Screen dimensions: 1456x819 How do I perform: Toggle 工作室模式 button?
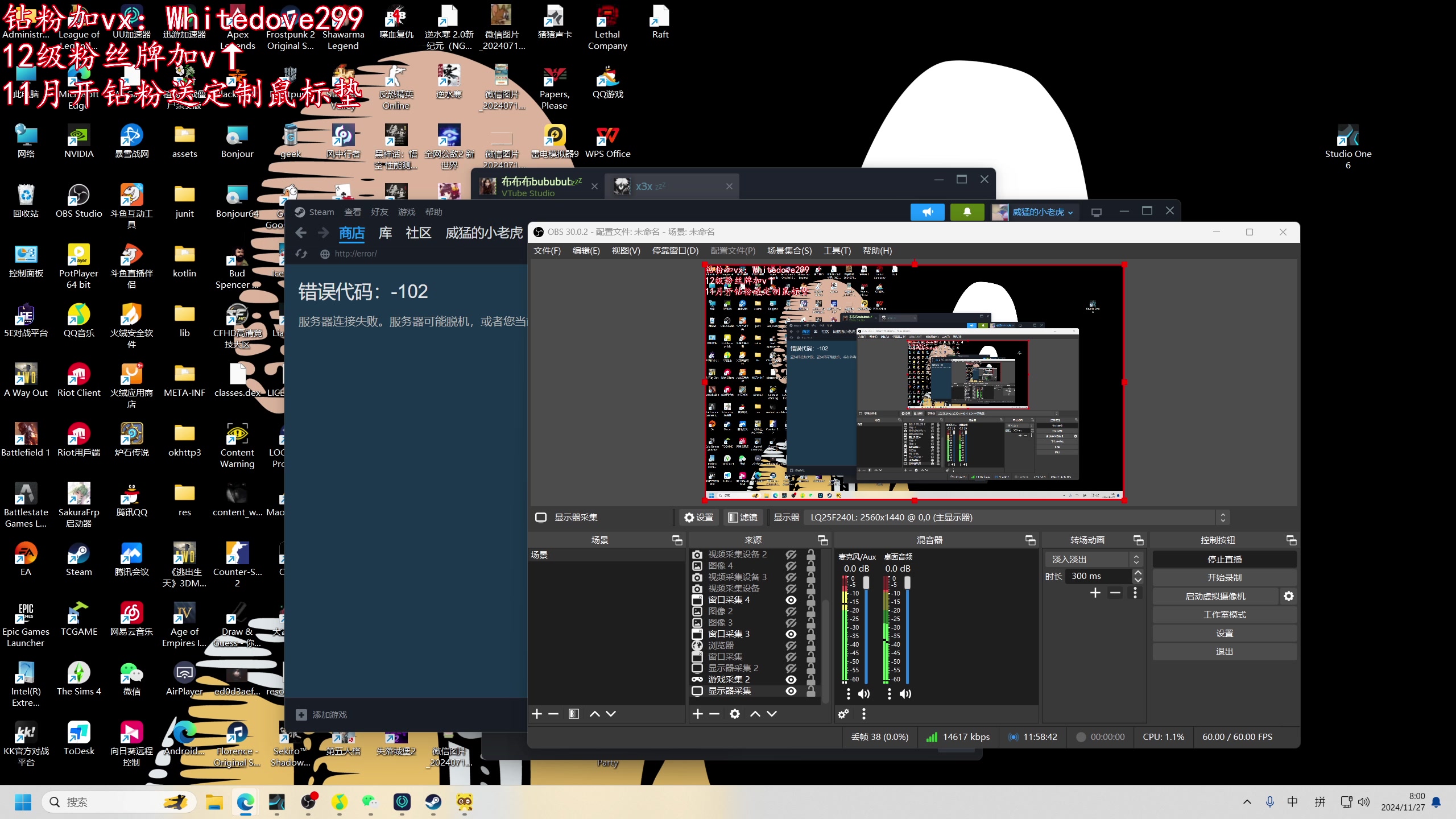[1224, 615]
